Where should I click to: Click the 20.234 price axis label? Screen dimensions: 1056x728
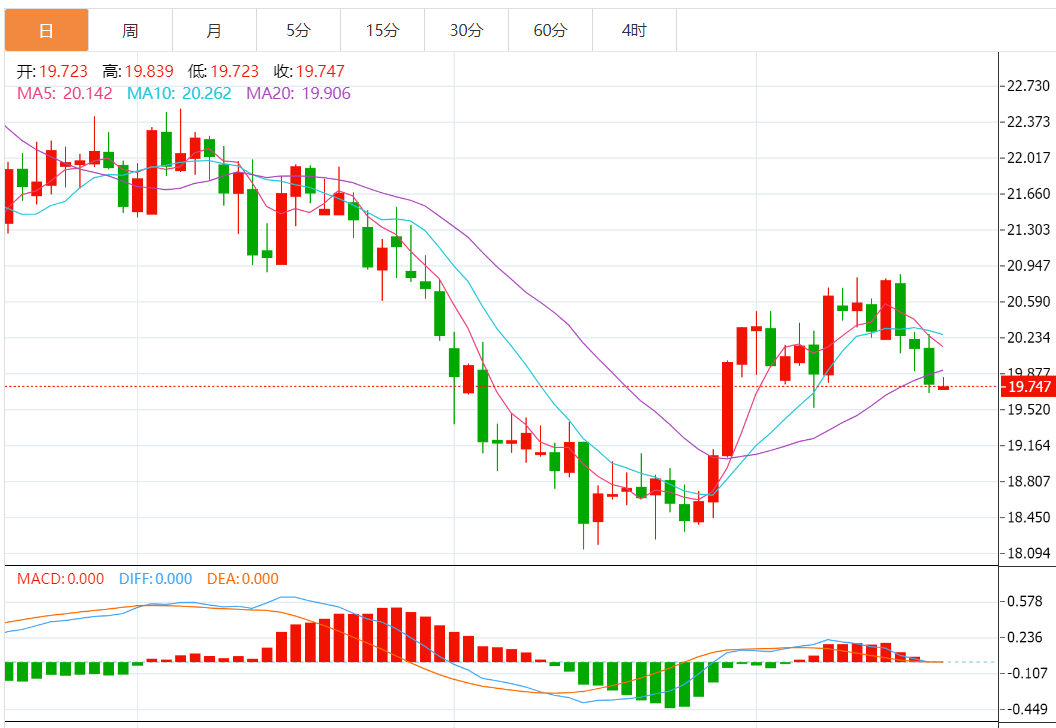click(1028, 337)
